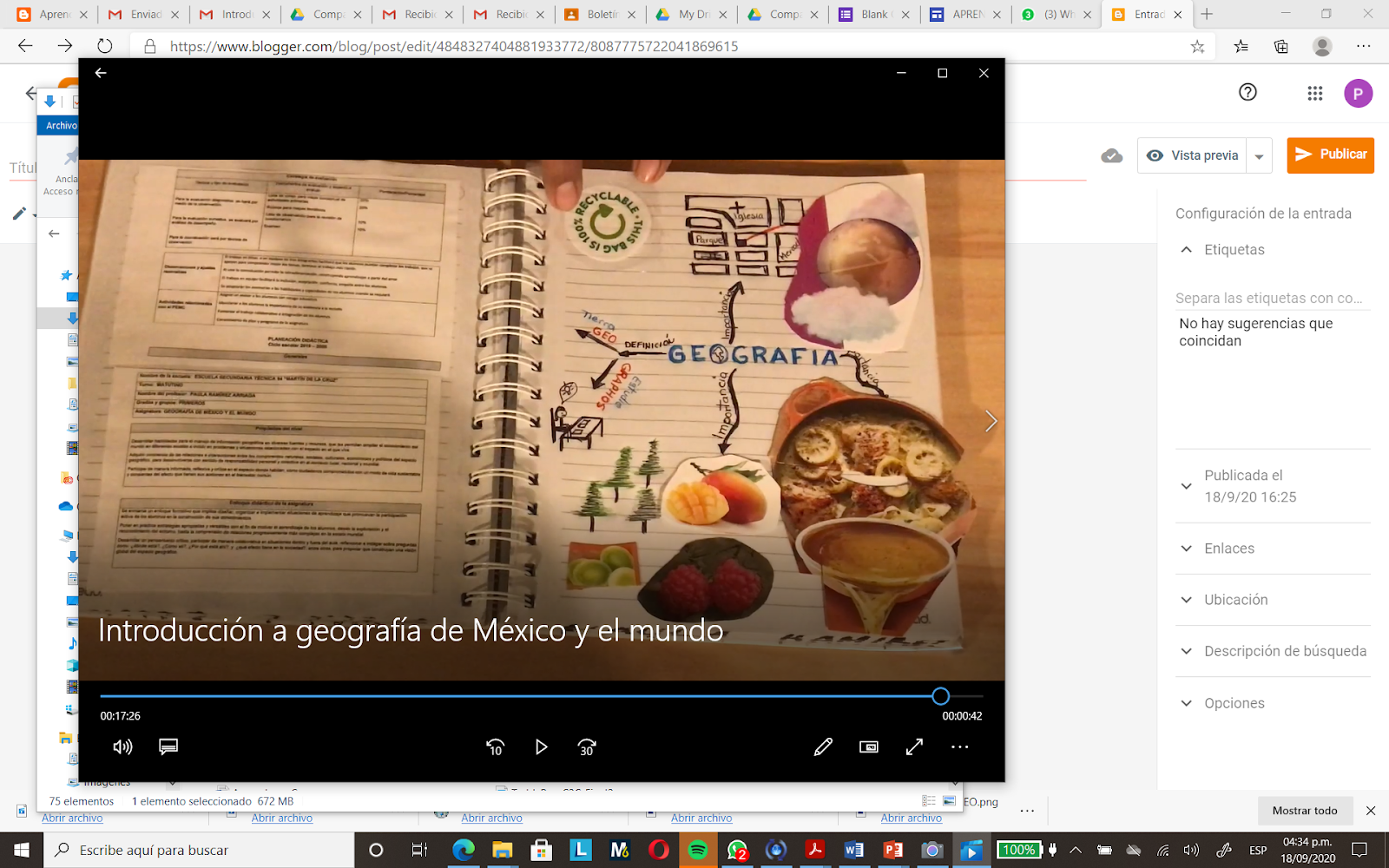Open the dropdown arrow next to Vista previa

click(1259, 156)
